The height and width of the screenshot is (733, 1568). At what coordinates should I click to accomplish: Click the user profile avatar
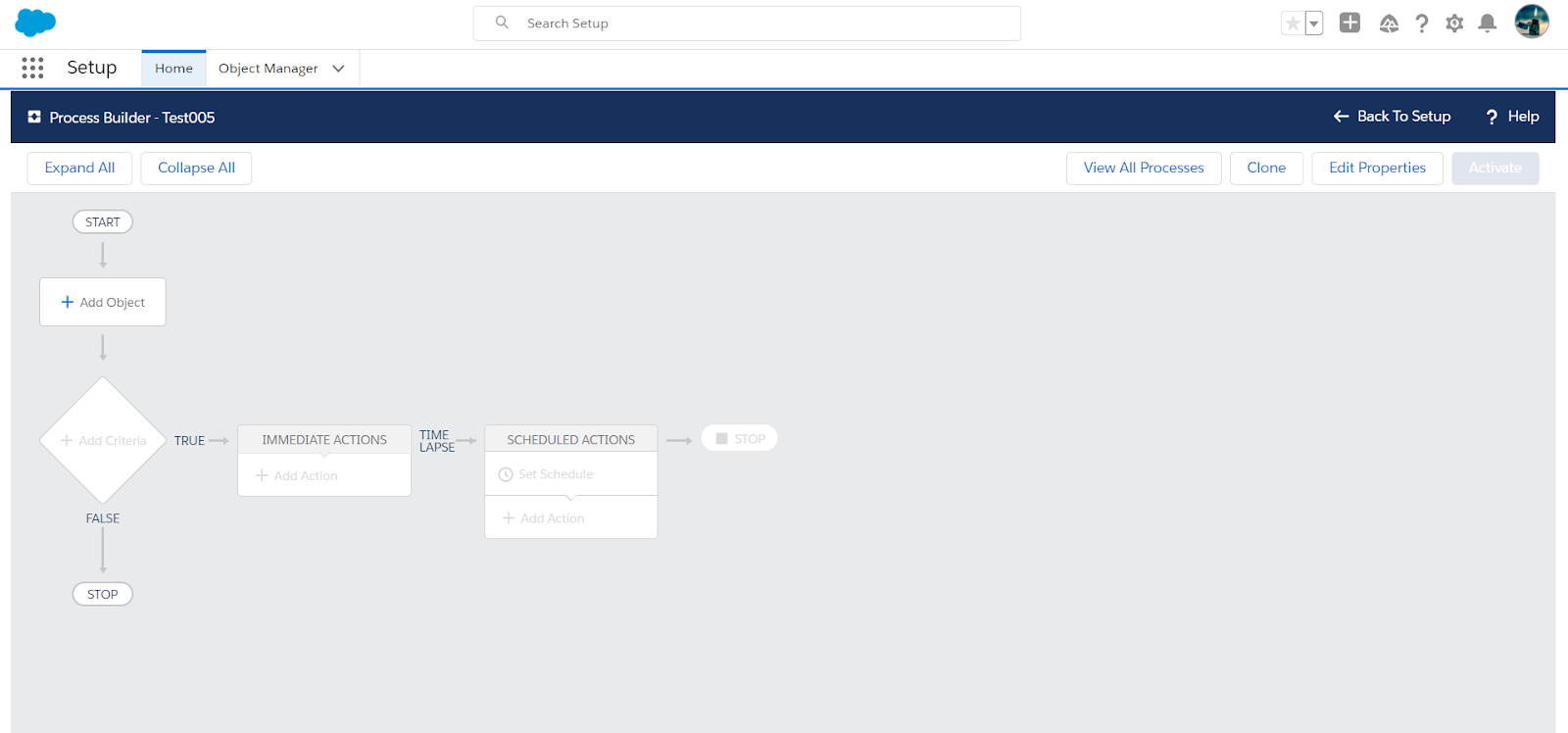(1531, 22)
